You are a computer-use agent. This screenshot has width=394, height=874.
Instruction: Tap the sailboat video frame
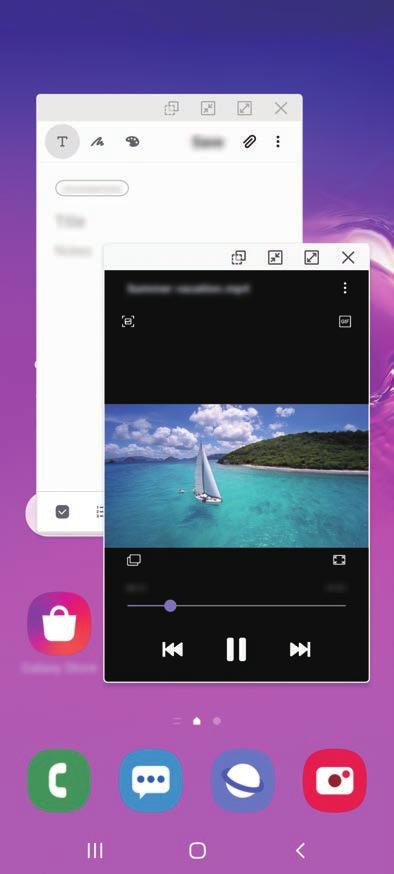click(237, 475)
